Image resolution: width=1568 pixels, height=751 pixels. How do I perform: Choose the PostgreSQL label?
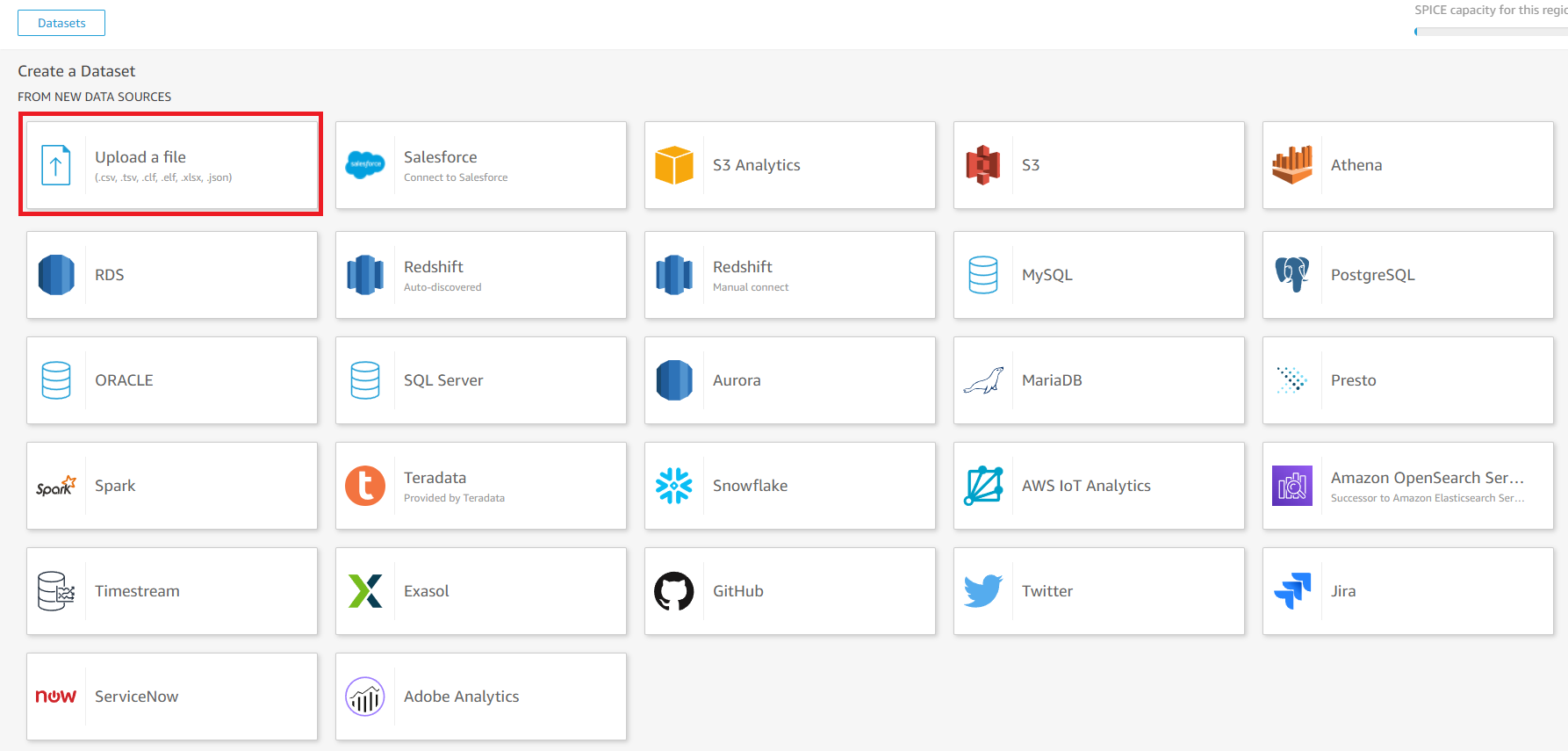pos(1373,275)
